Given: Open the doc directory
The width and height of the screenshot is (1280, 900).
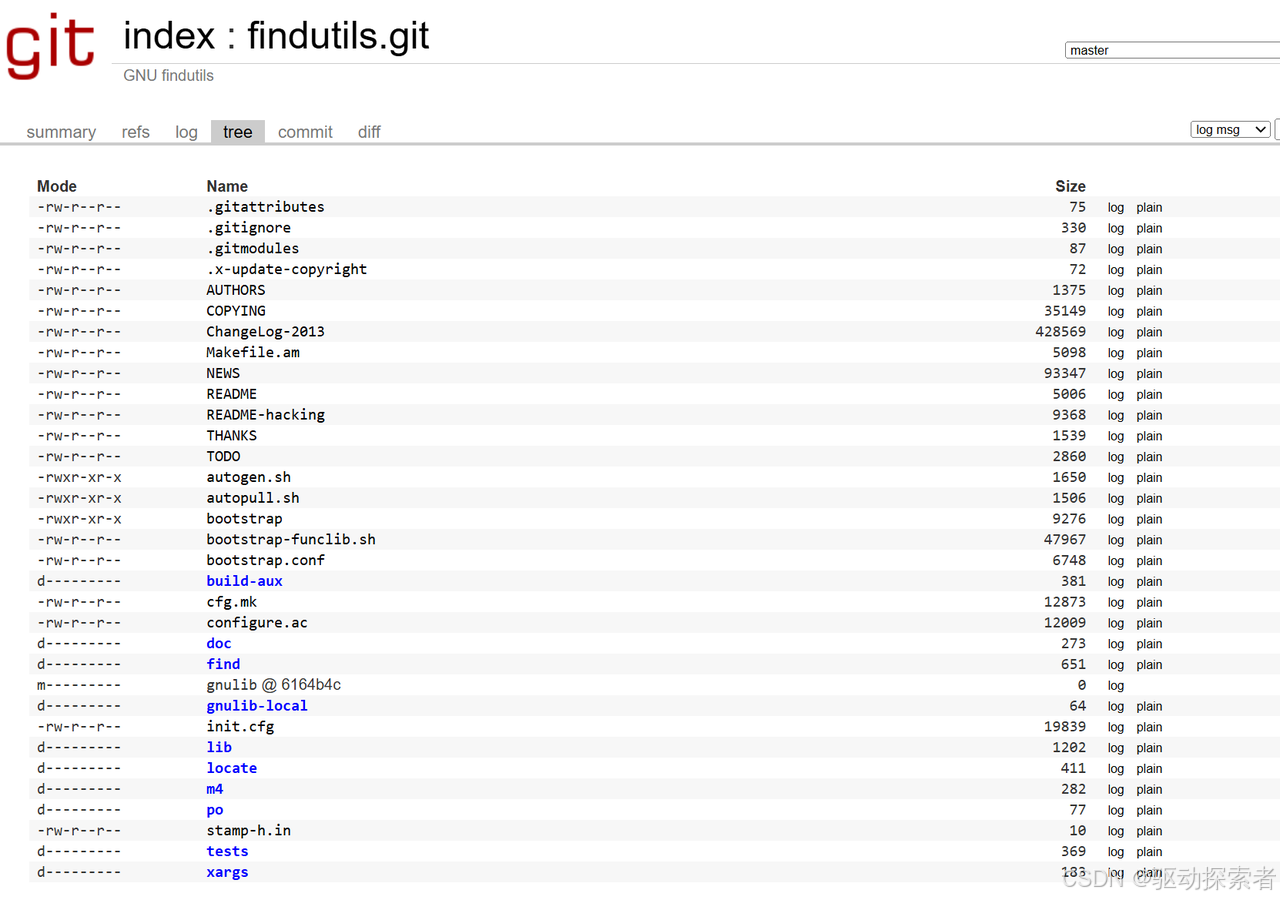Looking at the screenshot, I should coord(219,643).
